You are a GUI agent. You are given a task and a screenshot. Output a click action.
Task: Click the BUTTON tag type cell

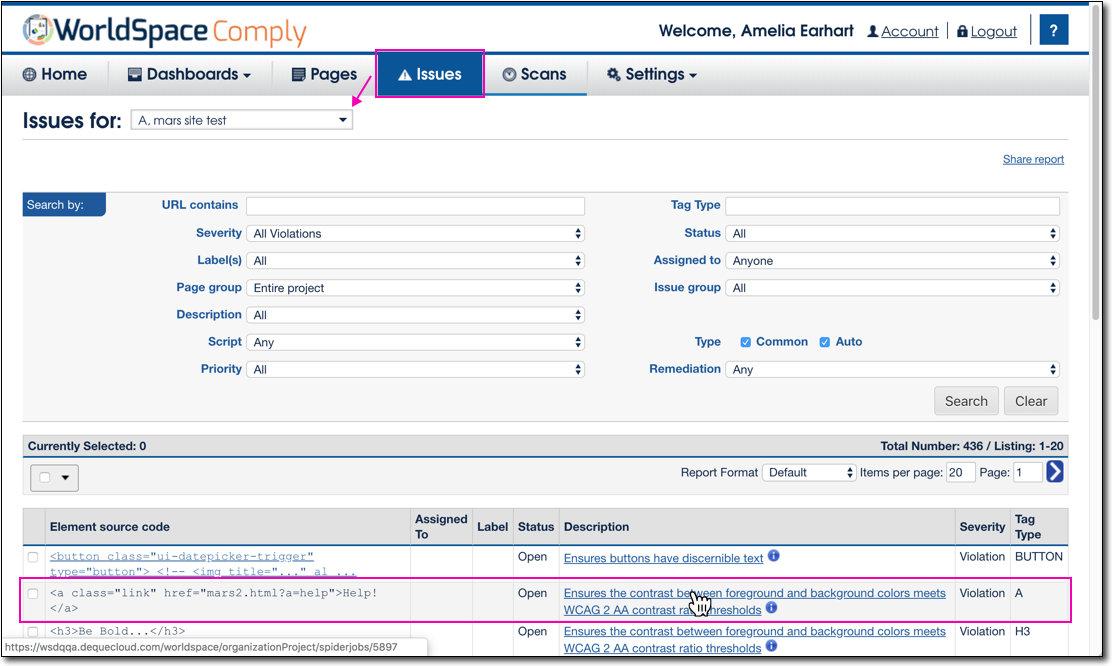point(1039,557)
